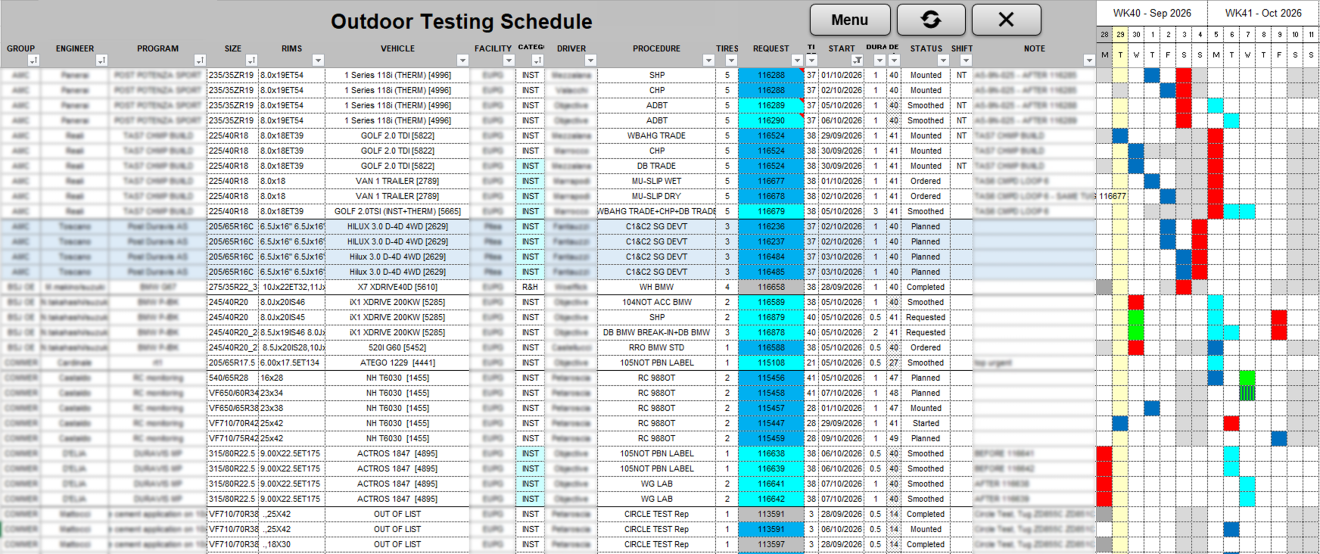1320x554 pixels.
Task: Select request cell 116642
Action: click(771, 498)
